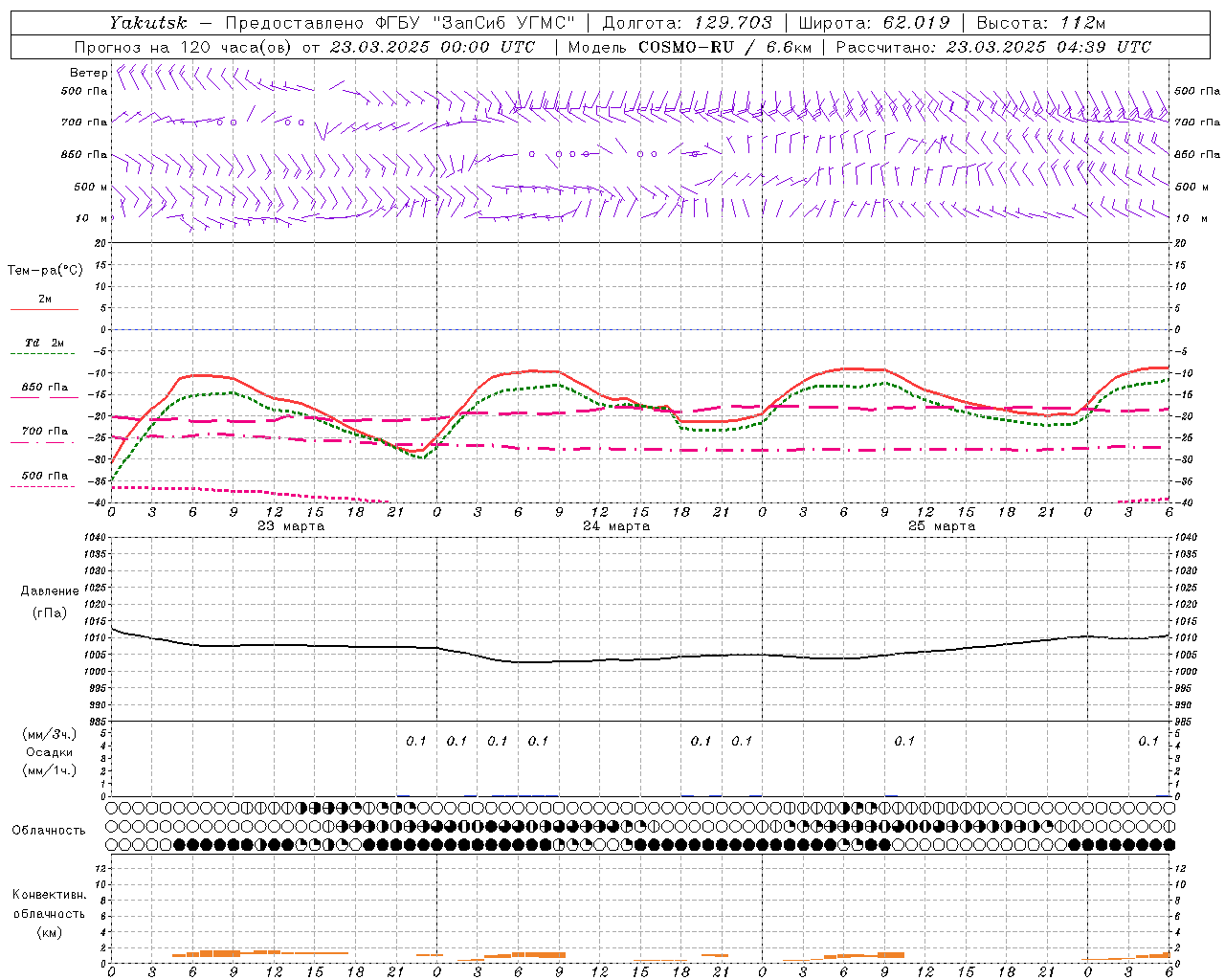The width and height of the screenshot is (1225, 980).
Task: Click the 'Модель COSMO-RU / 6.6км' text
Action: click(690, 47)
